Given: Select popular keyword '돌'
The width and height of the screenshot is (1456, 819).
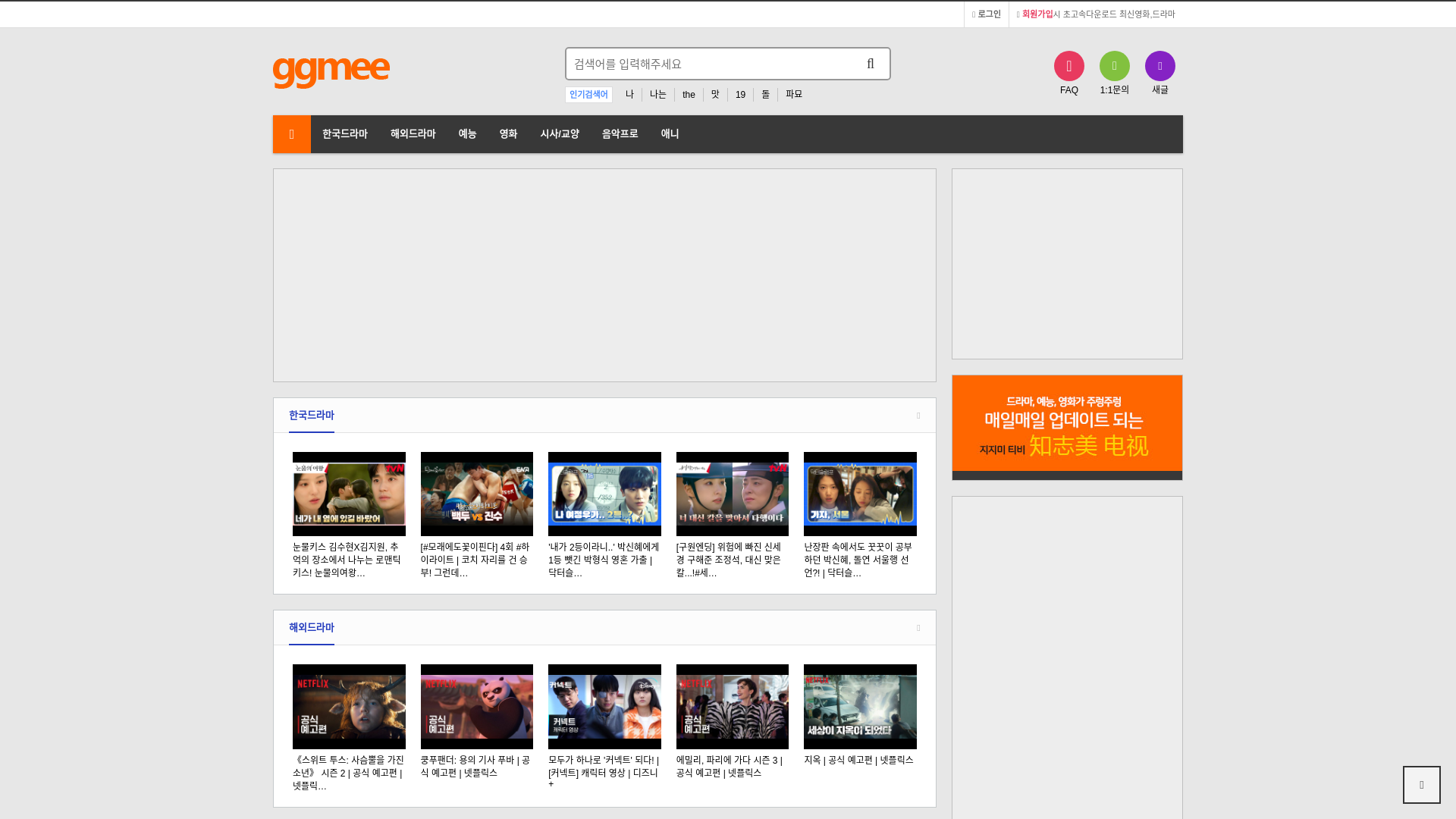Looking at the screenshot, I should [x=766, y=95].
